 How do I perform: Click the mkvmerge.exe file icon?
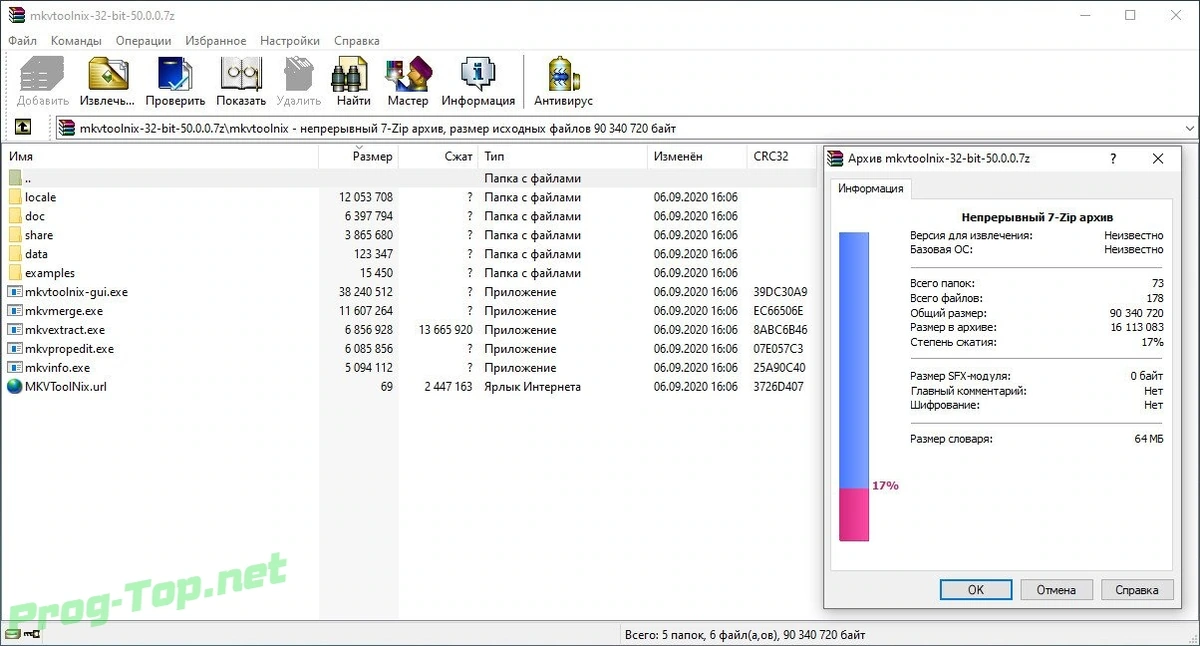15,311
